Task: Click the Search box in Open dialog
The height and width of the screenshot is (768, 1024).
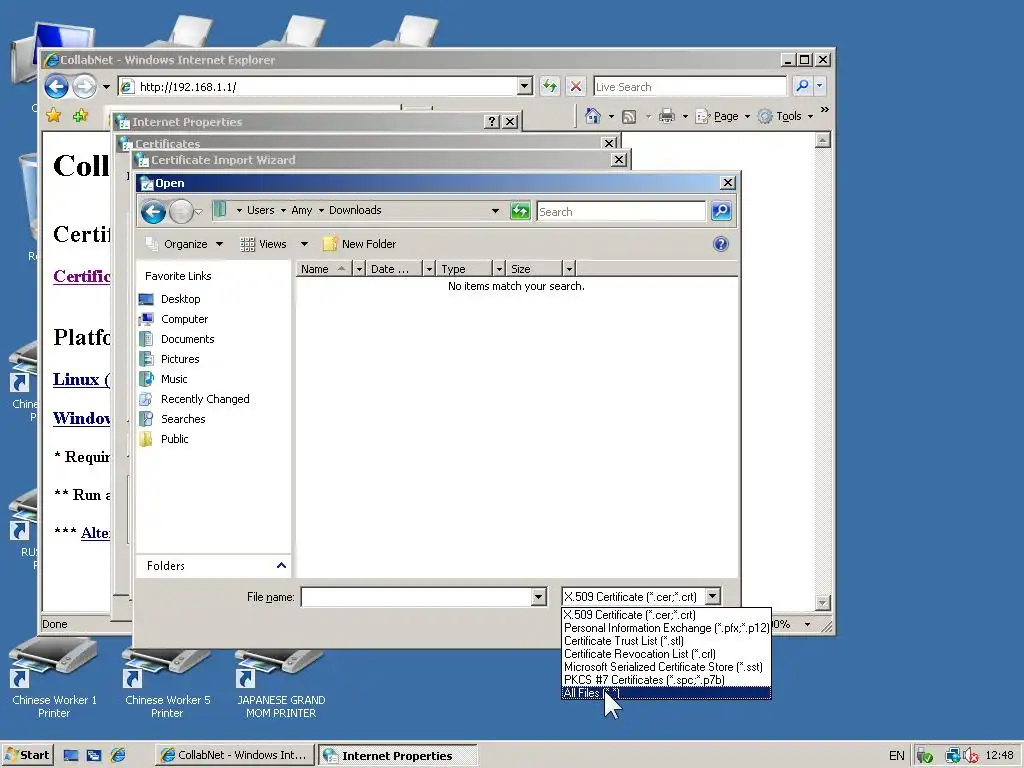Action: [x=620, y=212]
